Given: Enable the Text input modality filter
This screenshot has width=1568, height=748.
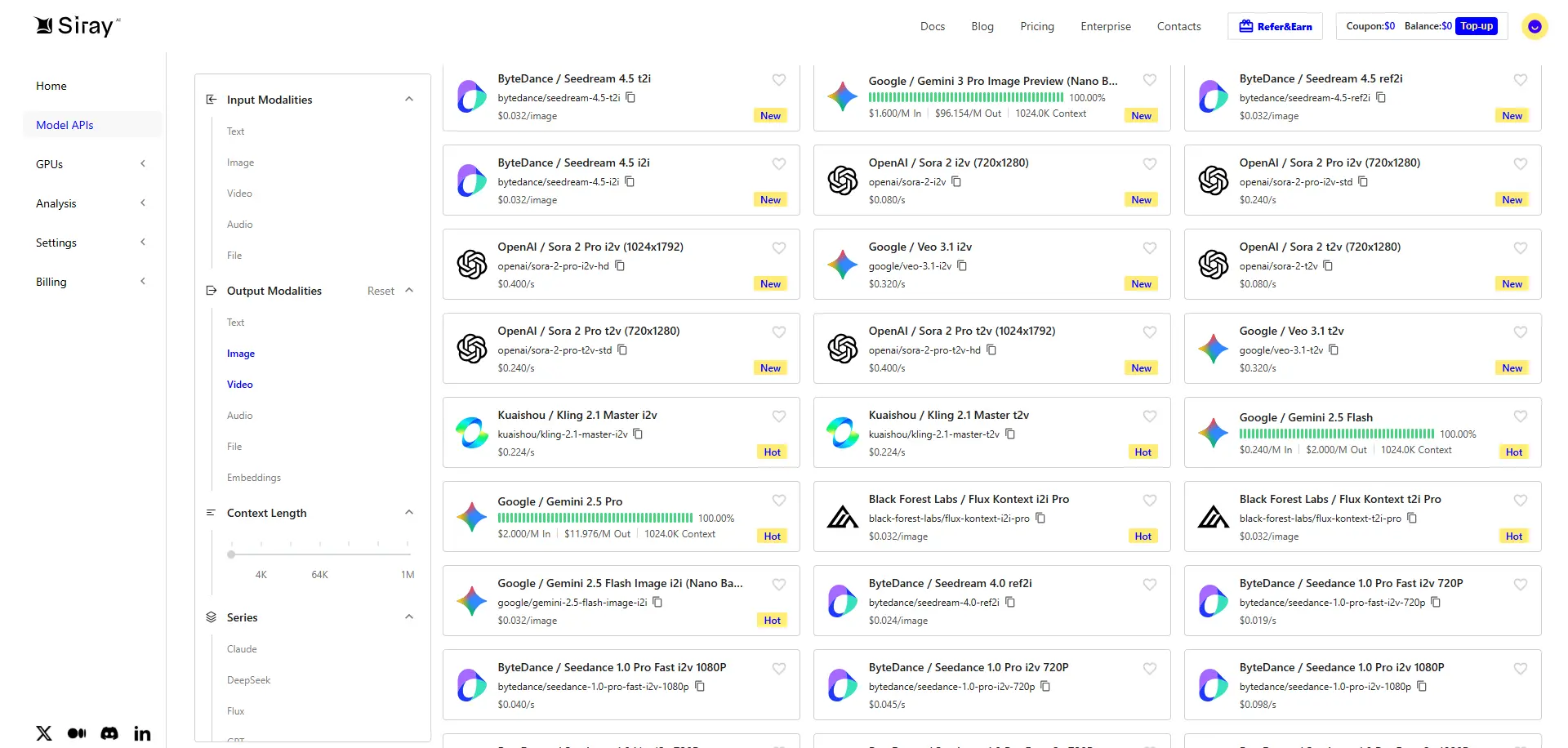Looking at the screenshot, I should 236,131.
